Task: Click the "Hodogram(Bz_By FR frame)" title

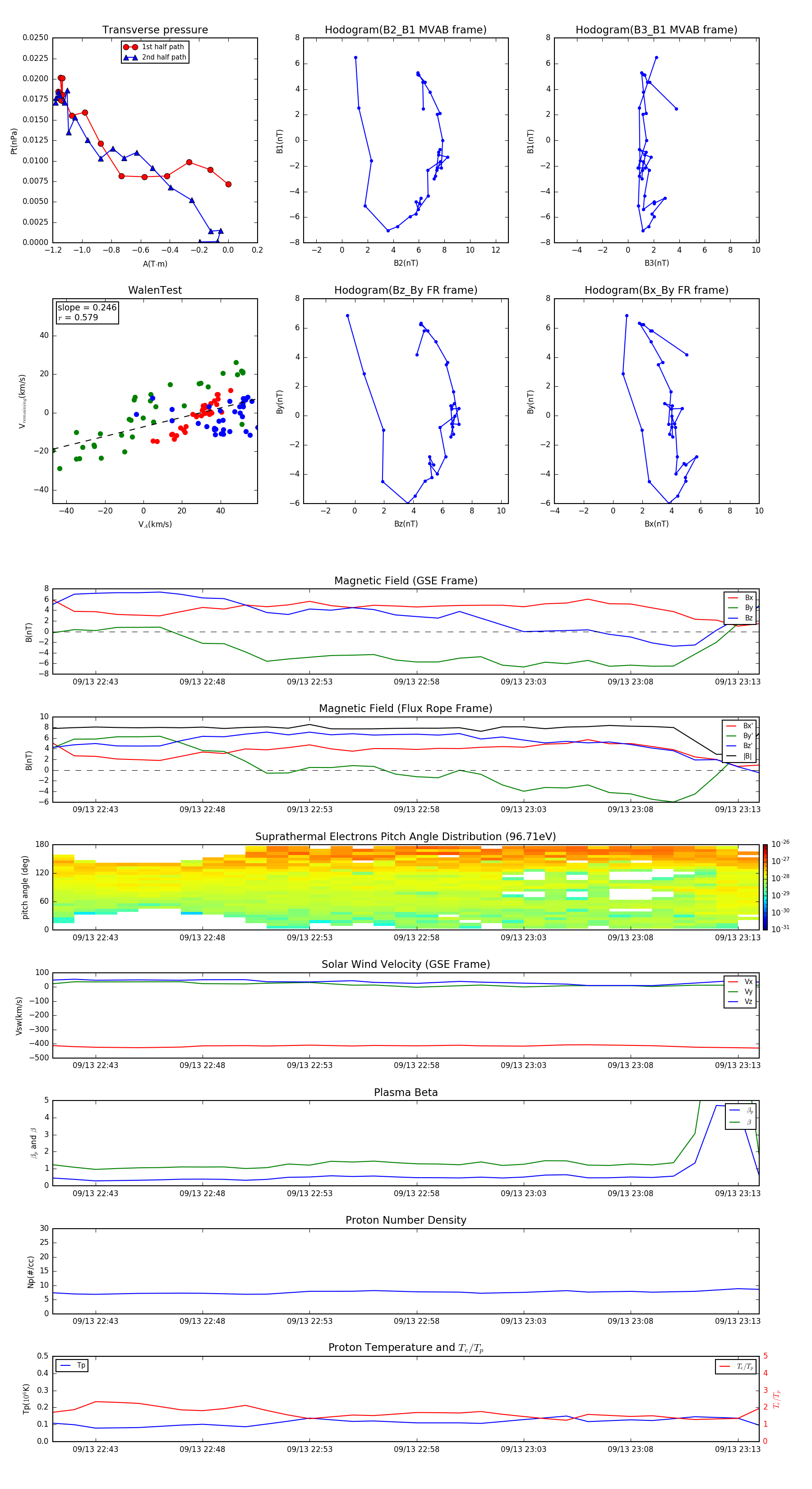Action: (406, 290)
